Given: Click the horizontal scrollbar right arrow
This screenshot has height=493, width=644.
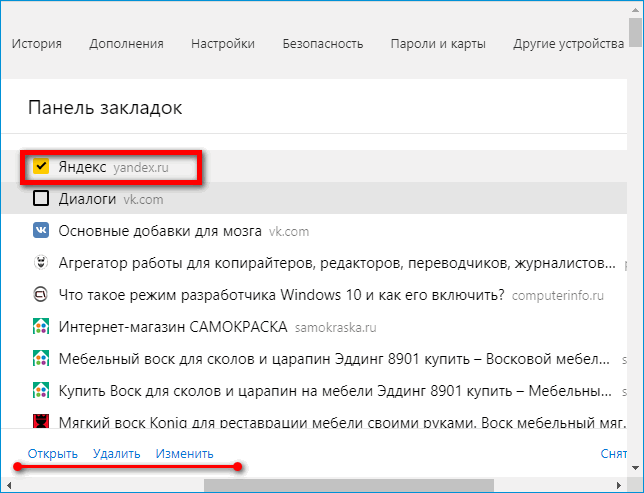Looking at the screenshot, I should coord(619,486).
